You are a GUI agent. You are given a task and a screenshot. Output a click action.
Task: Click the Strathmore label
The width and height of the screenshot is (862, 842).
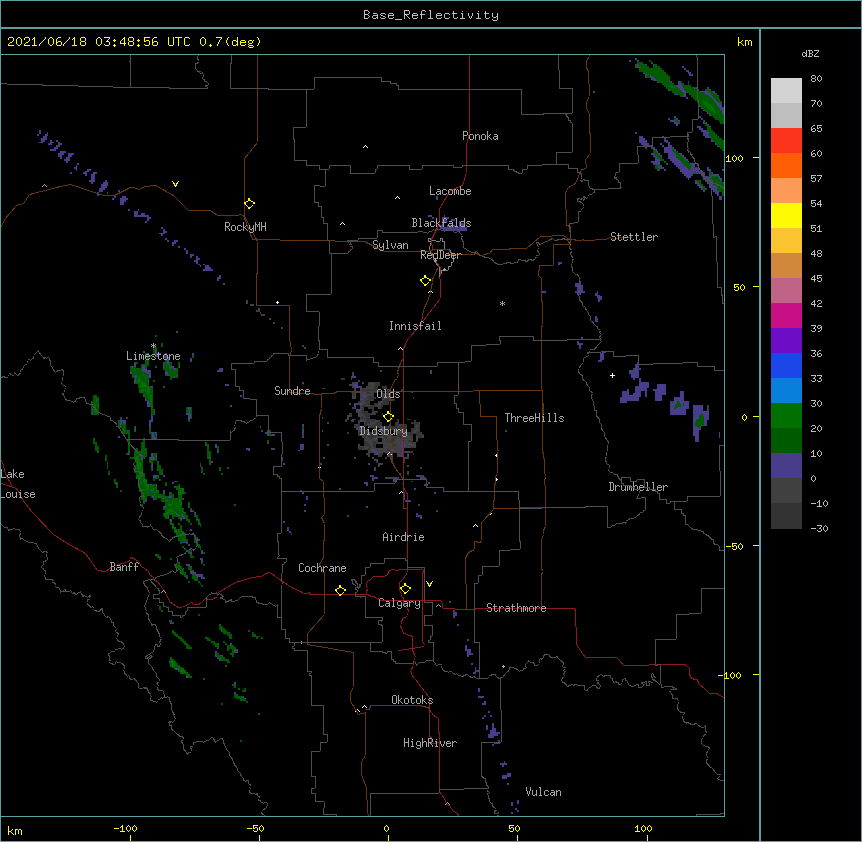pos(516,608)
